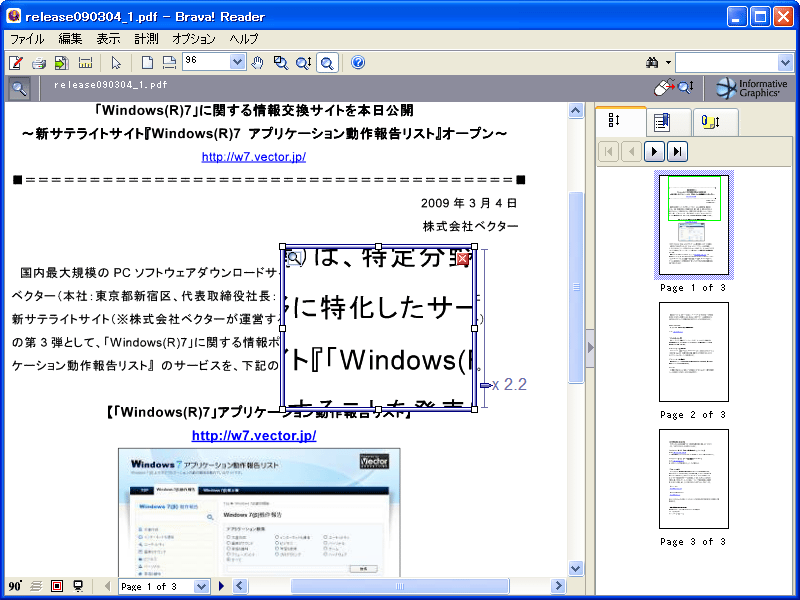Open the zoom percentage dropdown showing 96
Viewport: 800px width, 600px height.
[x=237, y=62]
